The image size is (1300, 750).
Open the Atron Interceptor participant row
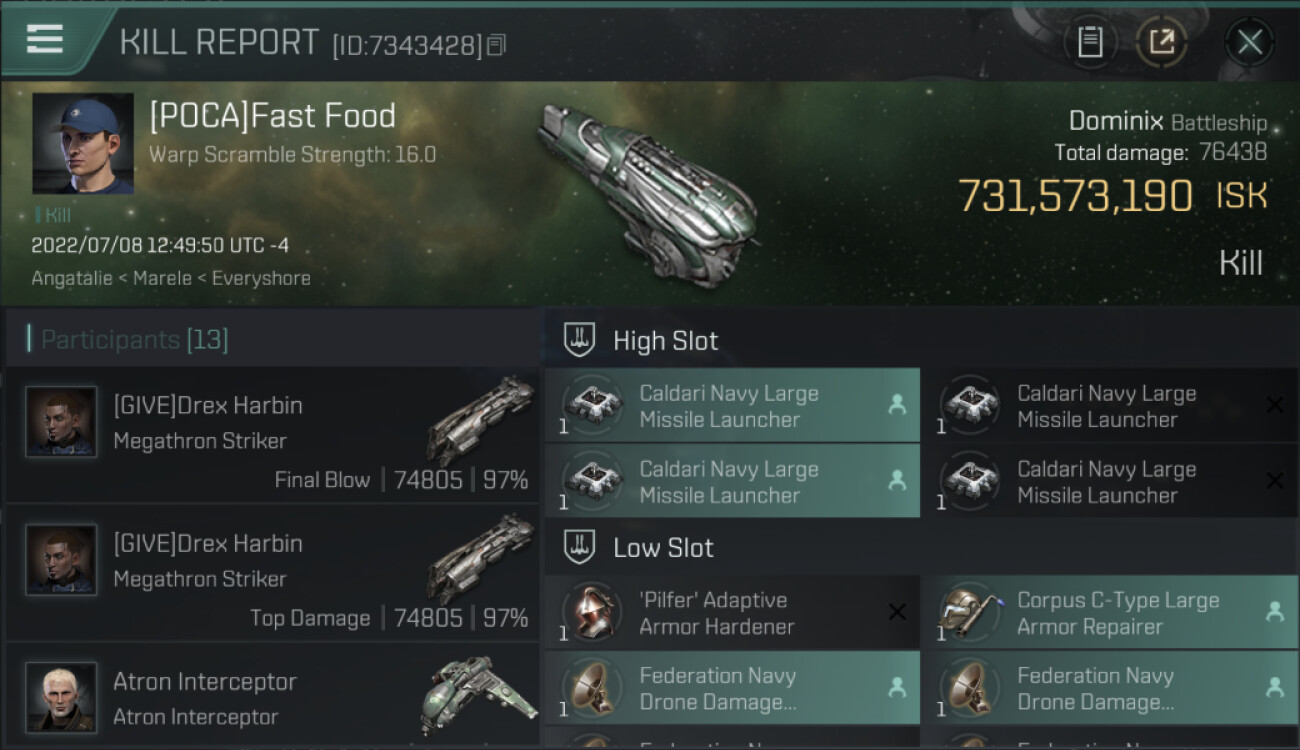click(x=272, y=698)
